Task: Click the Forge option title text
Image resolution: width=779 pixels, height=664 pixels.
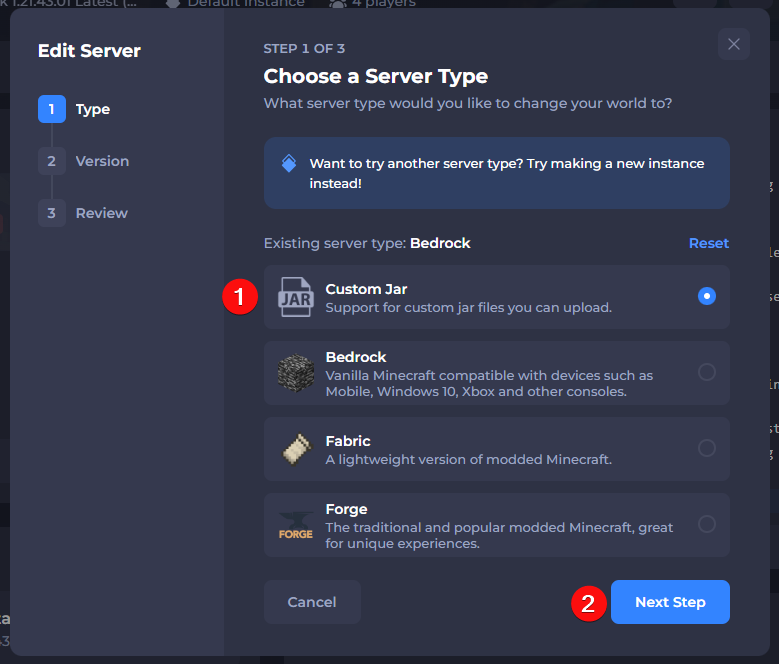Action: click(x=346, y=508)
